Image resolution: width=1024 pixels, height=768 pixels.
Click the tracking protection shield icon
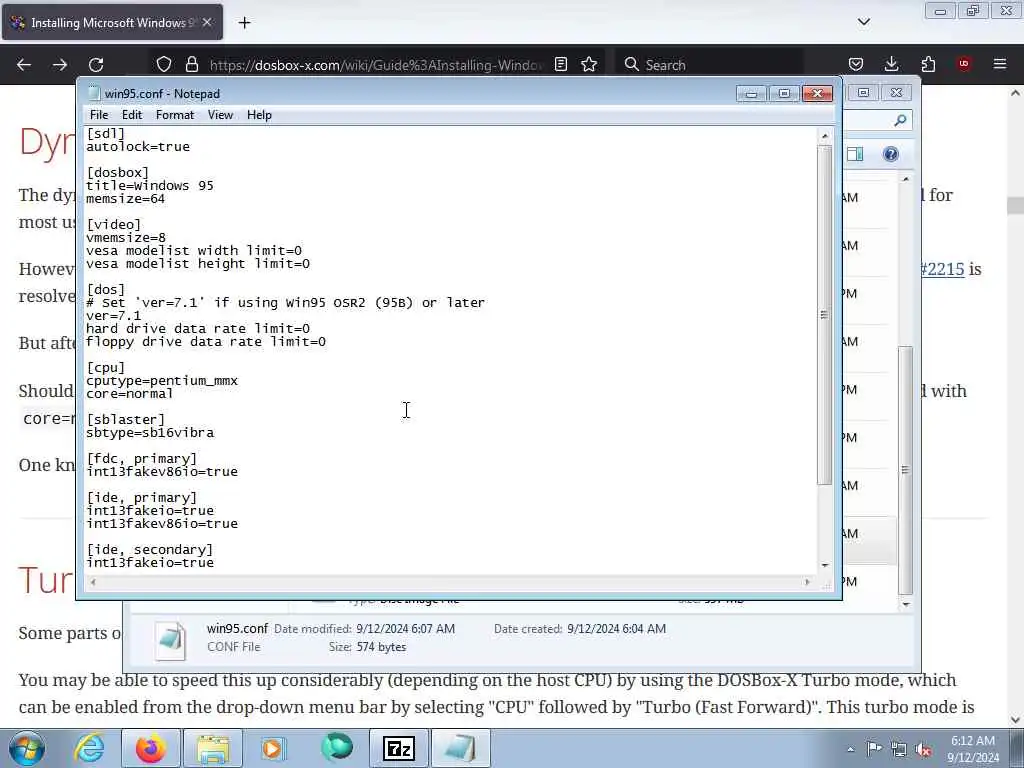click(x=164, y=65)
